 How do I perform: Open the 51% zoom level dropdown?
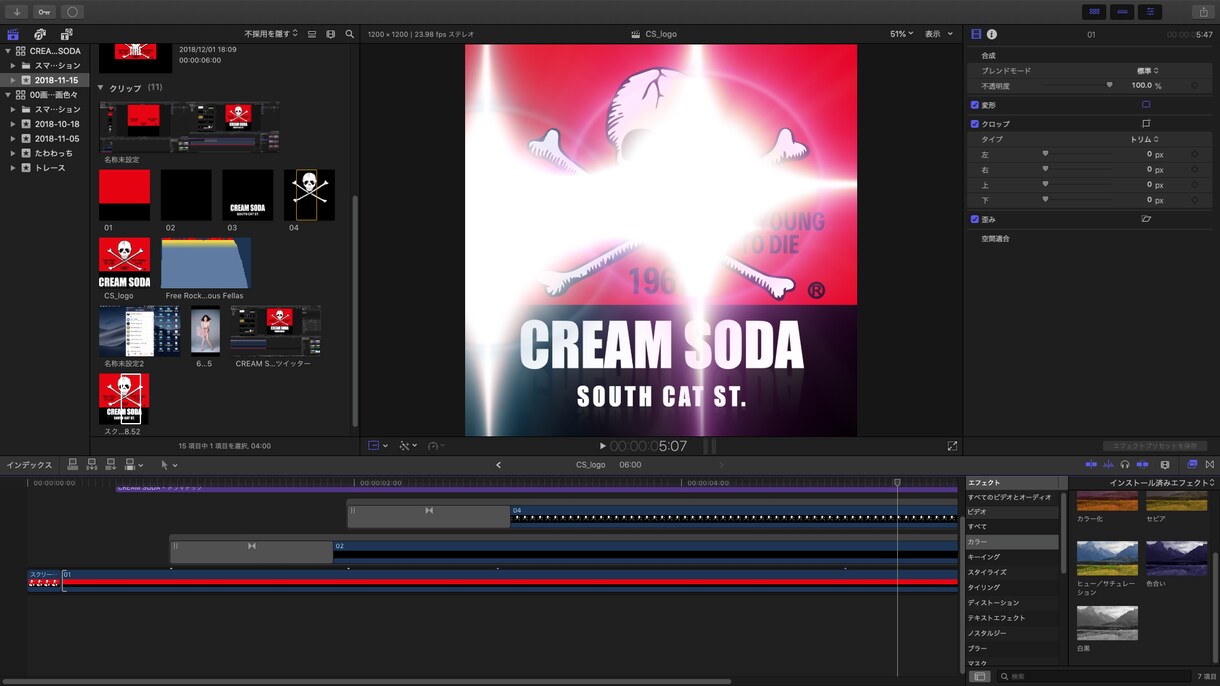(902, 34)
